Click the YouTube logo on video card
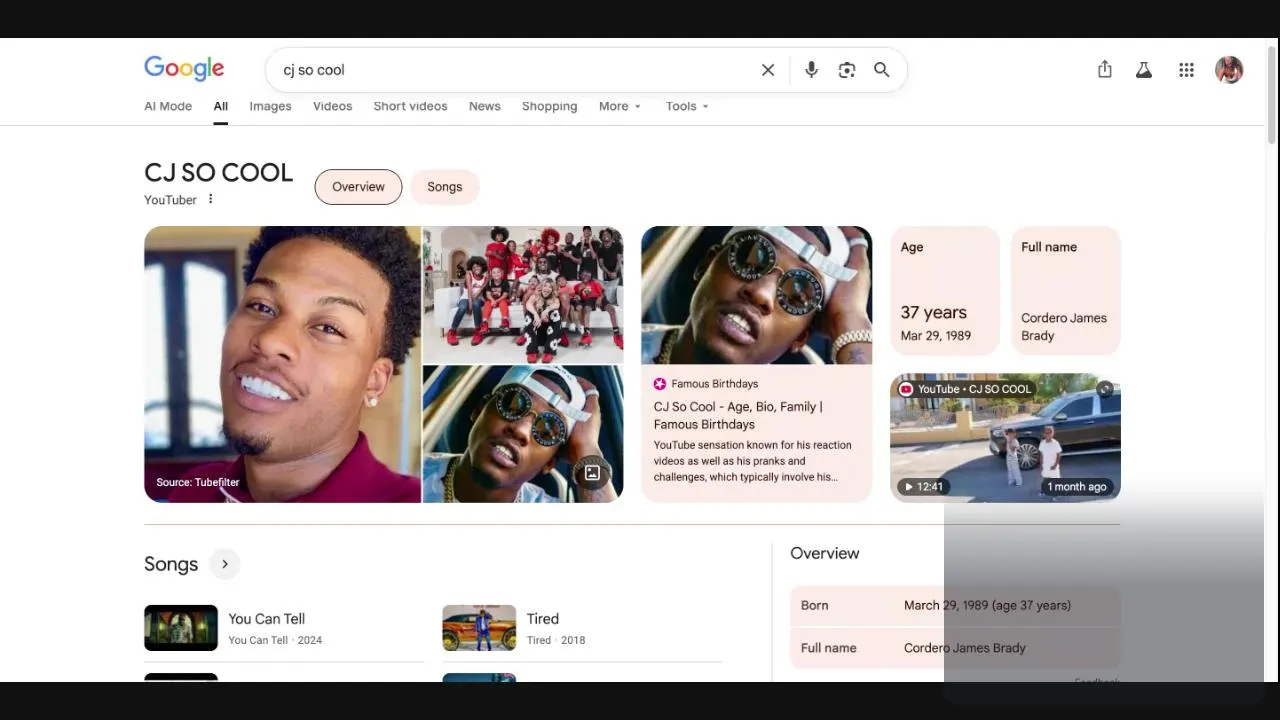Screen dimensions: 1280x720 pyautogui.click(x=906, y=389)
